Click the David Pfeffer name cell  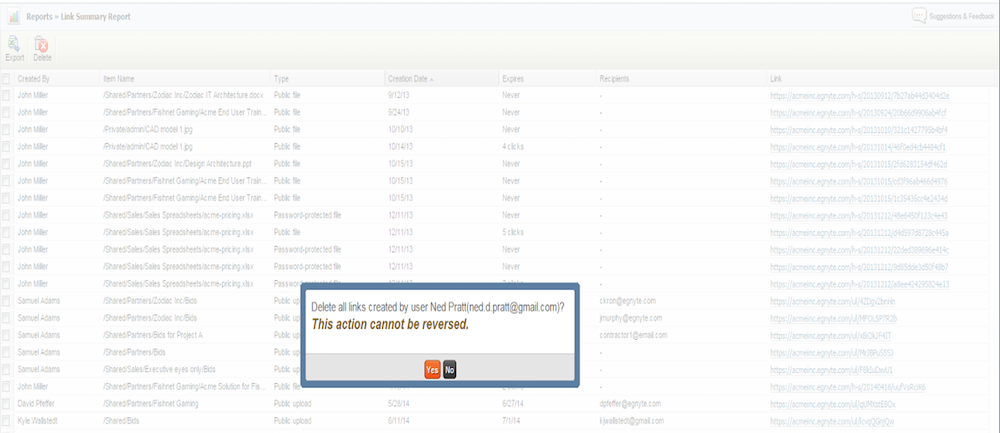(x=34, y=404)
